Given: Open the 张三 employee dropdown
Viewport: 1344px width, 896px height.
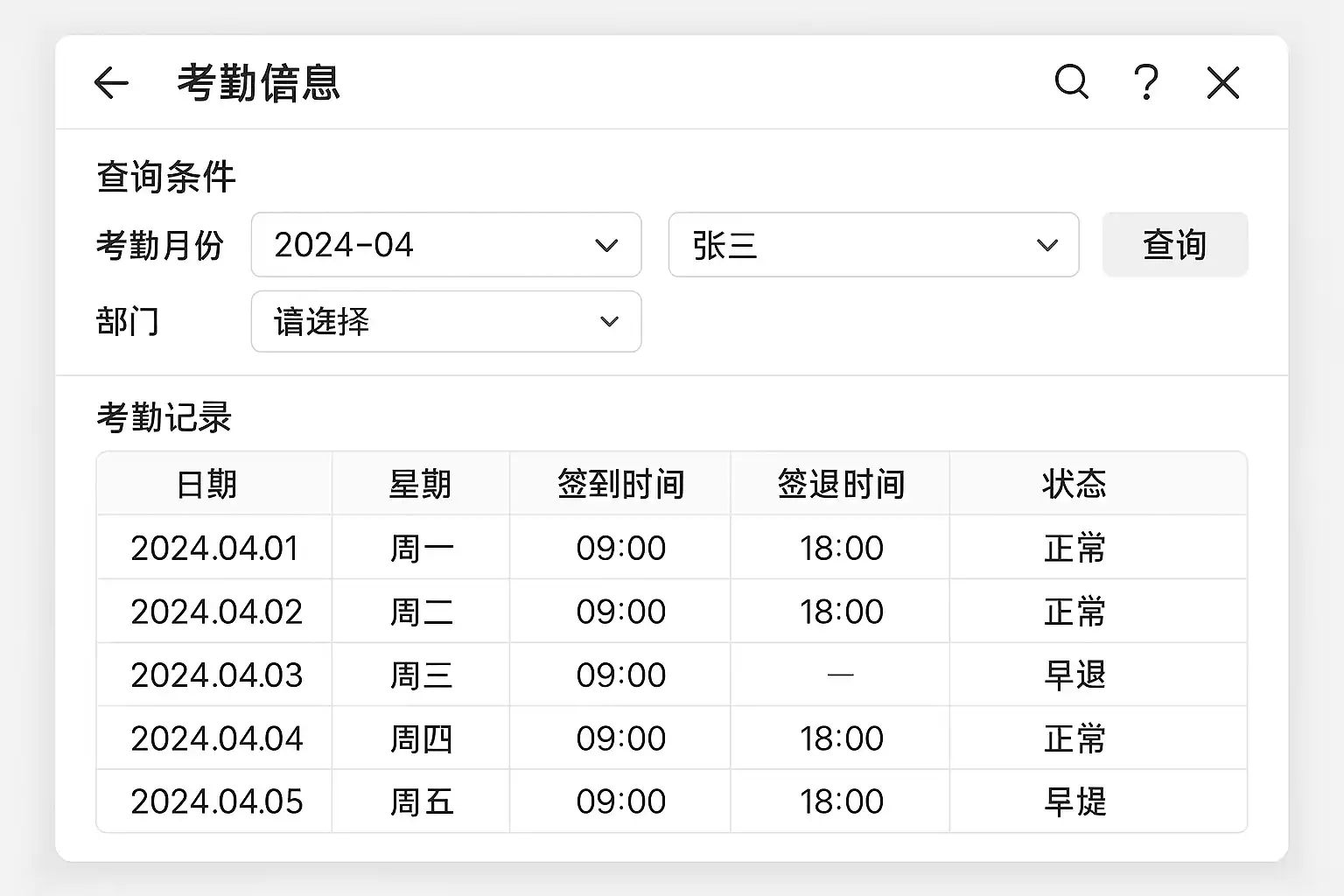Looking at the screenshot, I should click(x=873, y=245).
